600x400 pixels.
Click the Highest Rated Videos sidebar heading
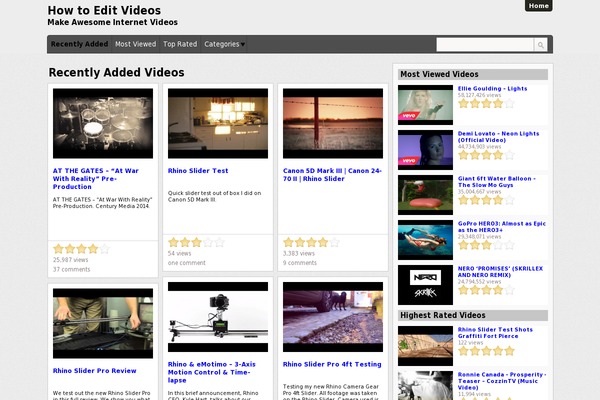tap(473, 315)
